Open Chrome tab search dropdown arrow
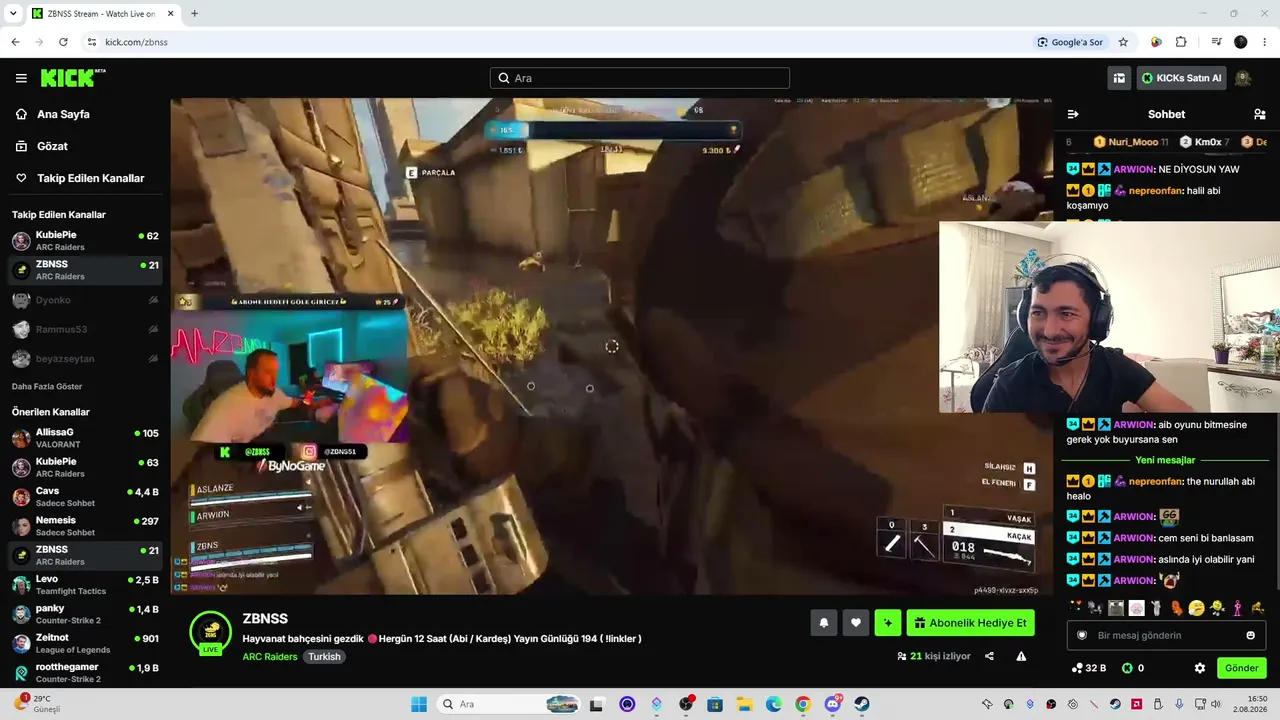This screenshot has width=1280, height=720. [13, 14]
